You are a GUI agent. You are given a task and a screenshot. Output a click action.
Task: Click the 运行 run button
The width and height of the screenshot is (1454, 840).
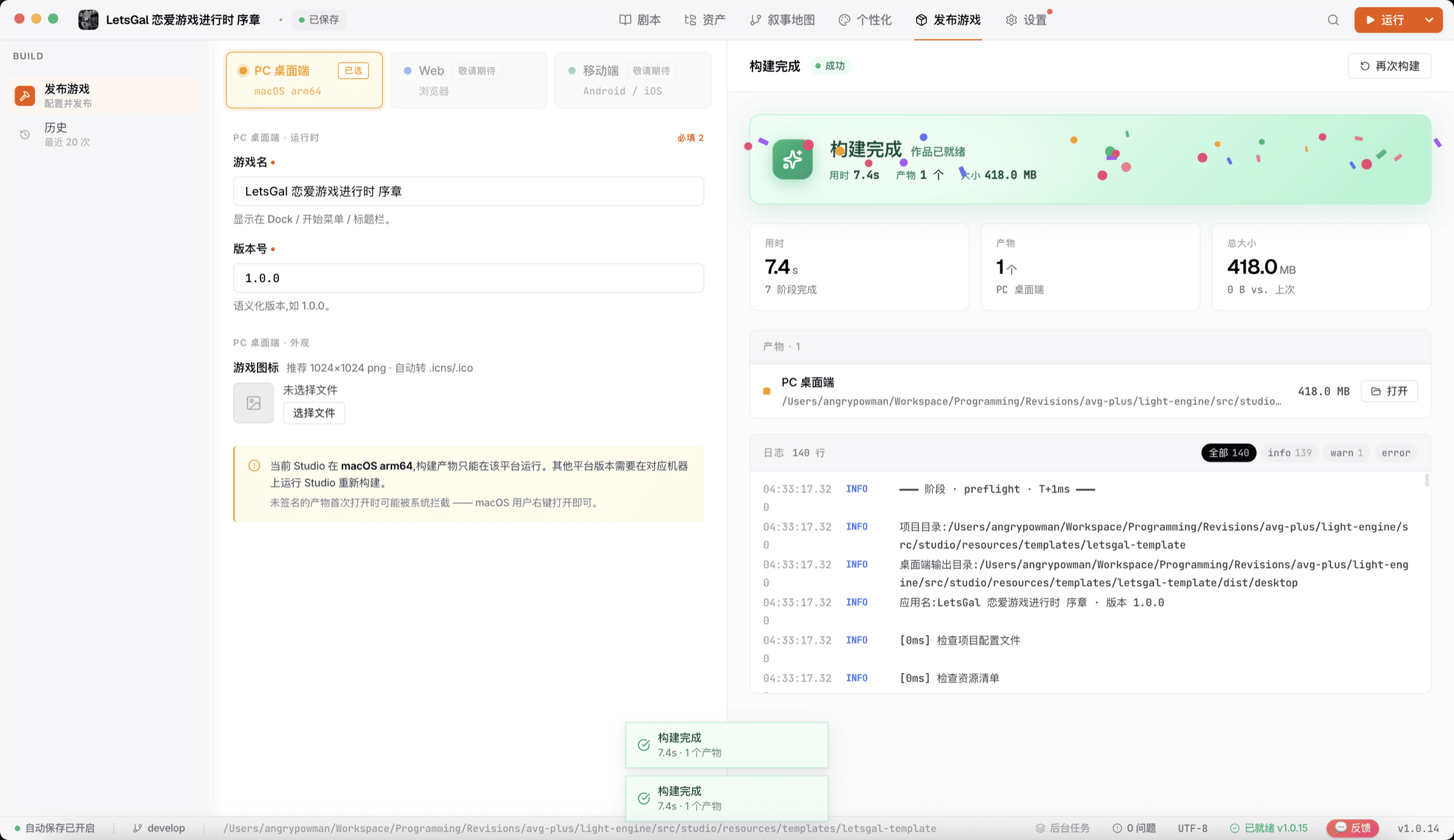[1386, 20]
